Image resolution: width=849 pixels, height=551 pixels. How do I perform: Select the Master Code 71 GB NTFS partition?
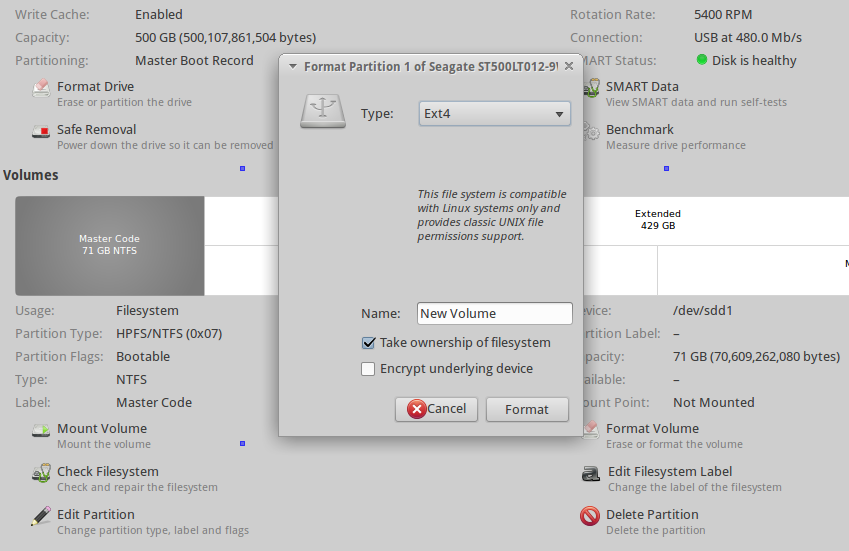109,245
